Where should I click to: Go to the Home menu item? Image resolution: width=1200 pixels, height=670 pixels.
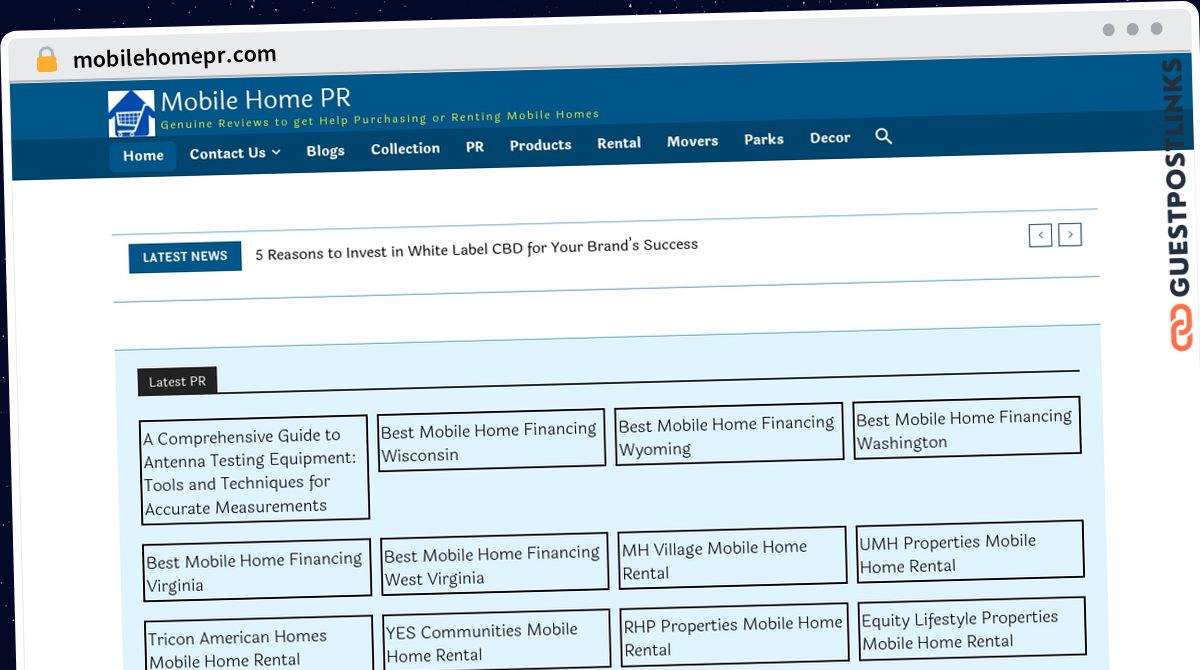143,156
